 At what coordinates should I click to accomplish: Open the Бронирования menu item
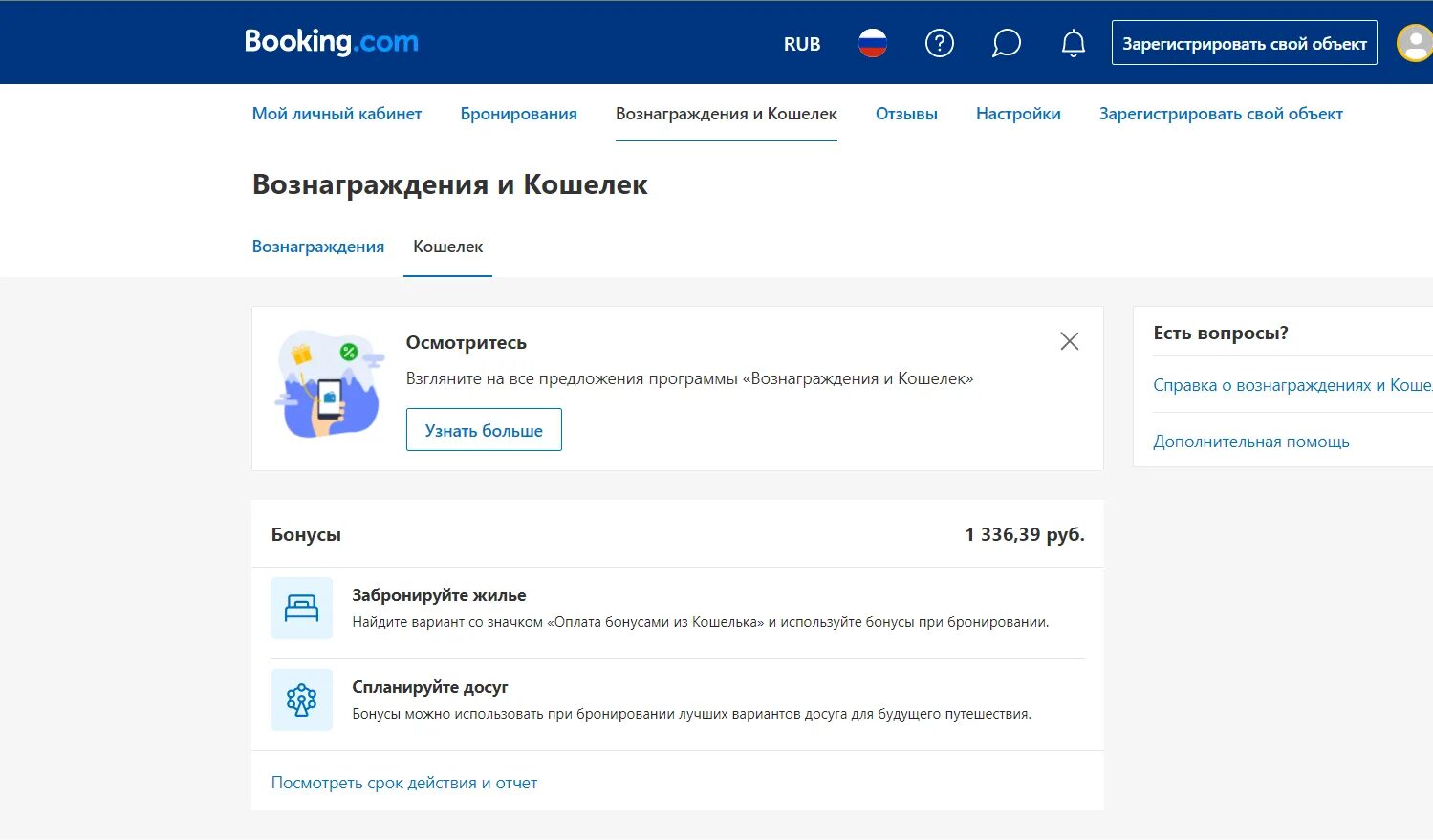[x=518, y=114]
